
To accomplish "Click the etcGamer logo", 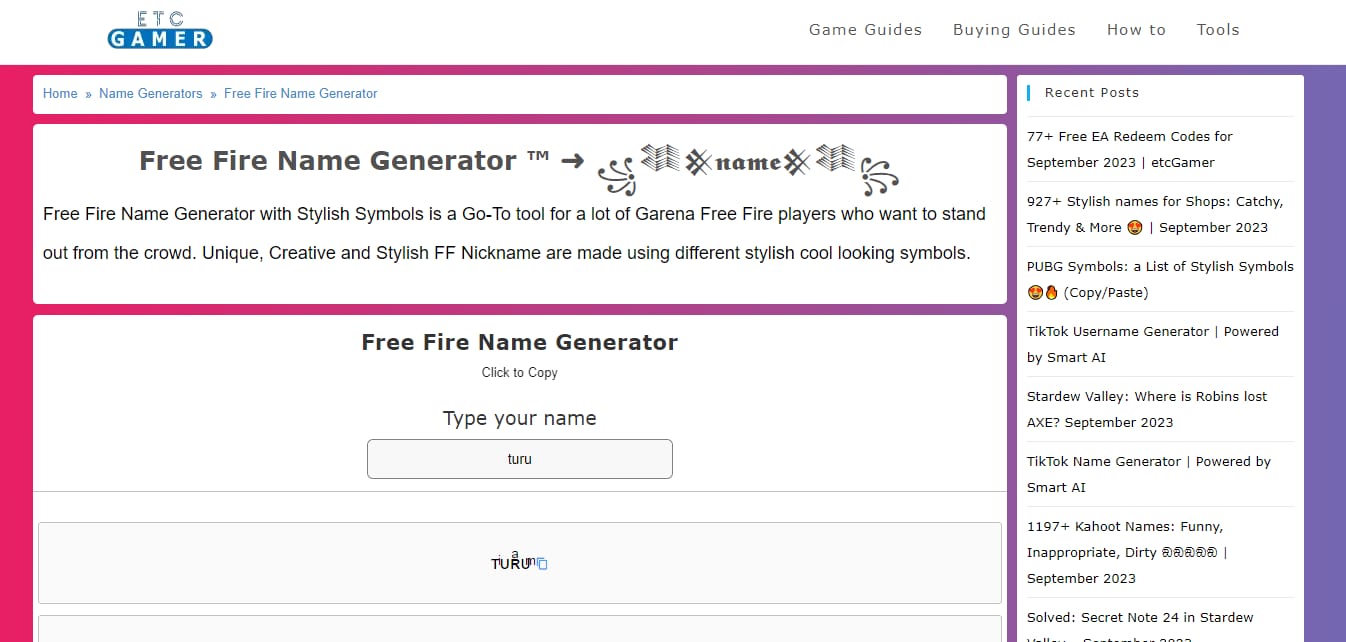I will click(160, 30).
